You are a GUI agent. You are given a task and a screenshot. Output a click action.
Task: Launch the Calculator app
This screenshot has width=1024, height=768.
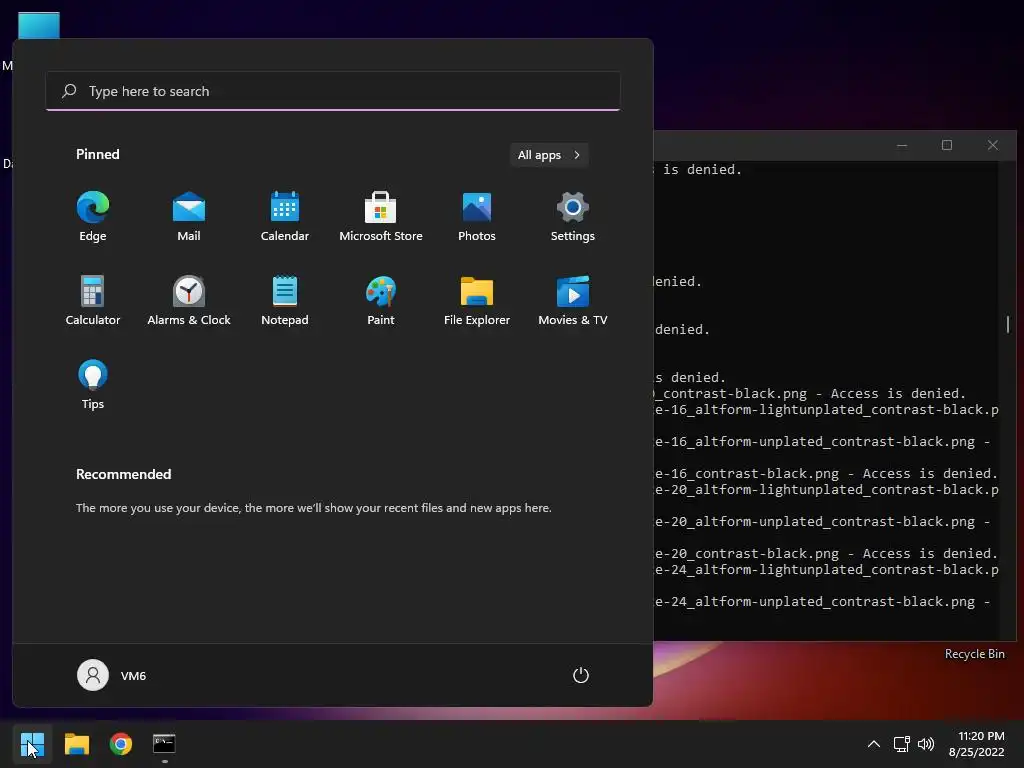click(x=93, y=300)
